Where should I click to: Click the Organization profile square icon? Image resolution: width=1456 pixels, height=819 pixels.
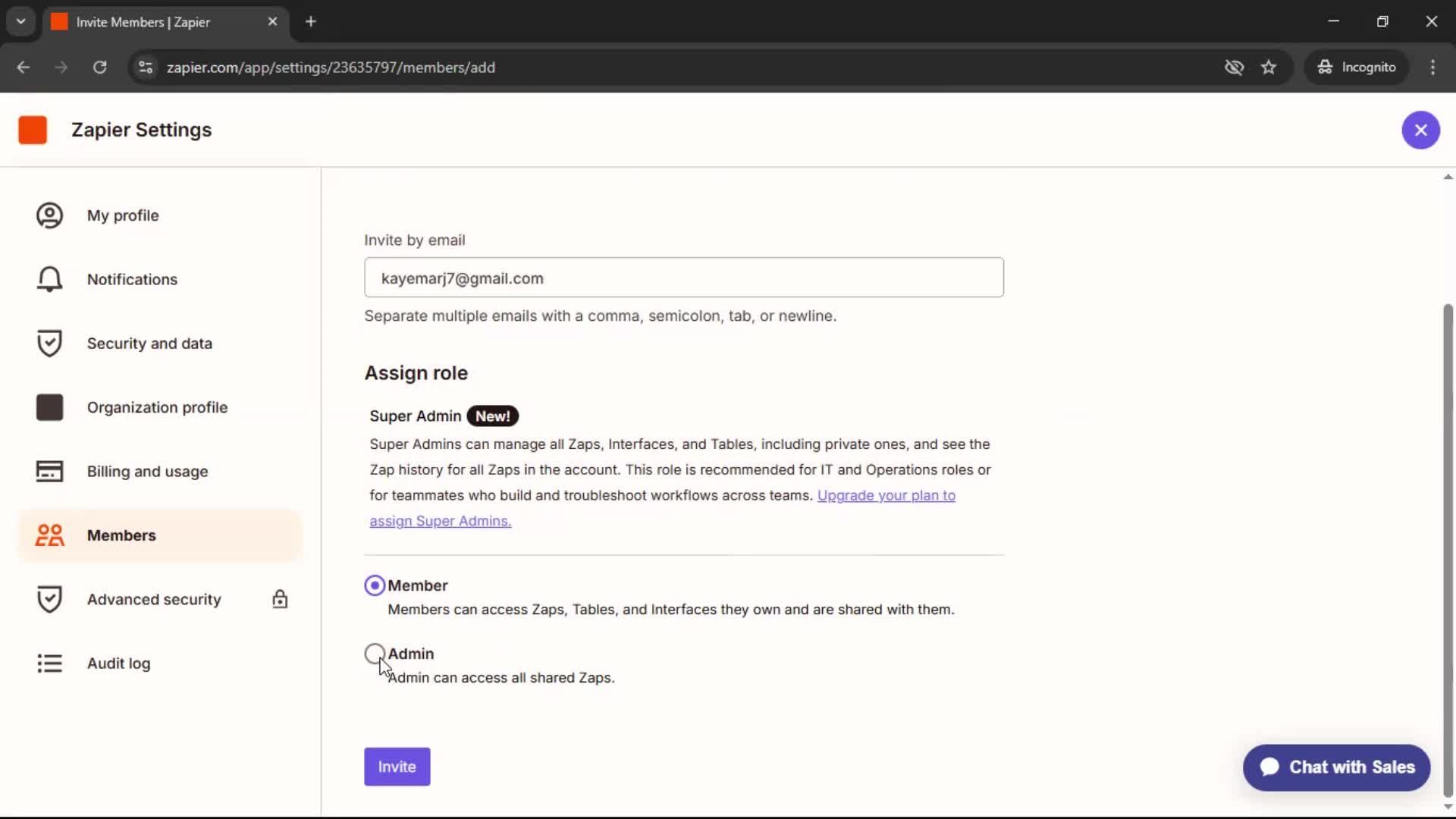coord(49,407)
